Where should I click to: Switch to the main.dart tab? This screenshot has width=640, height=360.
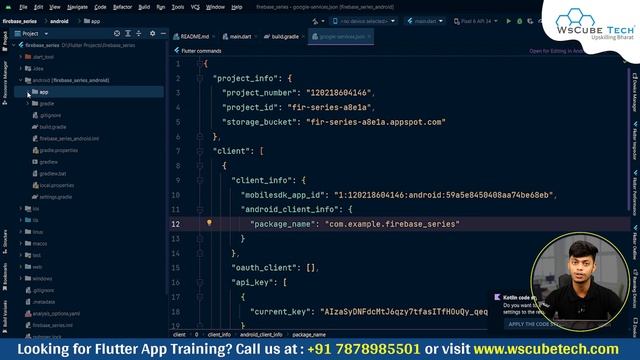click(x=240, y=36)
